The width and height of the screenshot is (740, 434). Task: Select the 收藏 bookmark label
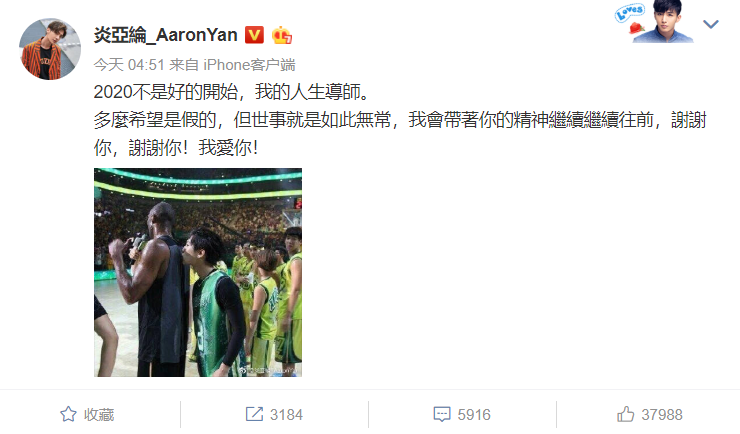tap(99, 415)
